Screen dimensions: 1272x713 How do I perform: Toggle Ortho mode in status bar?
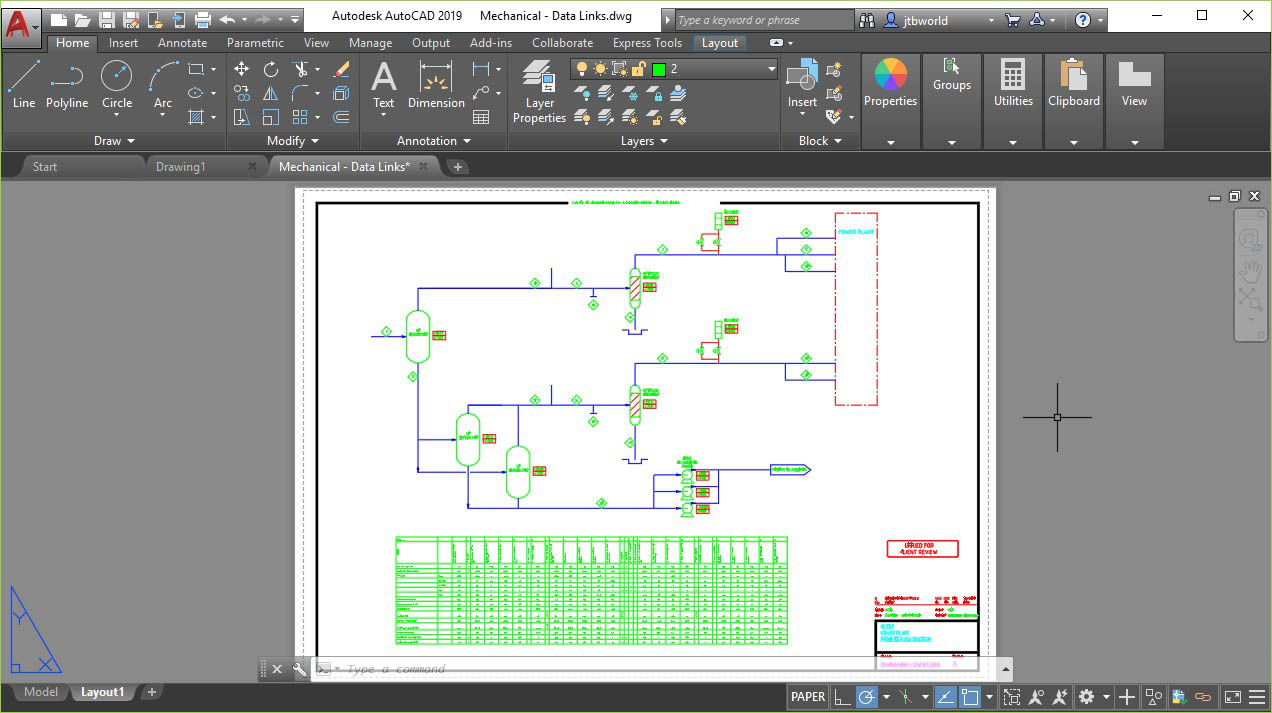click(843, 697)
